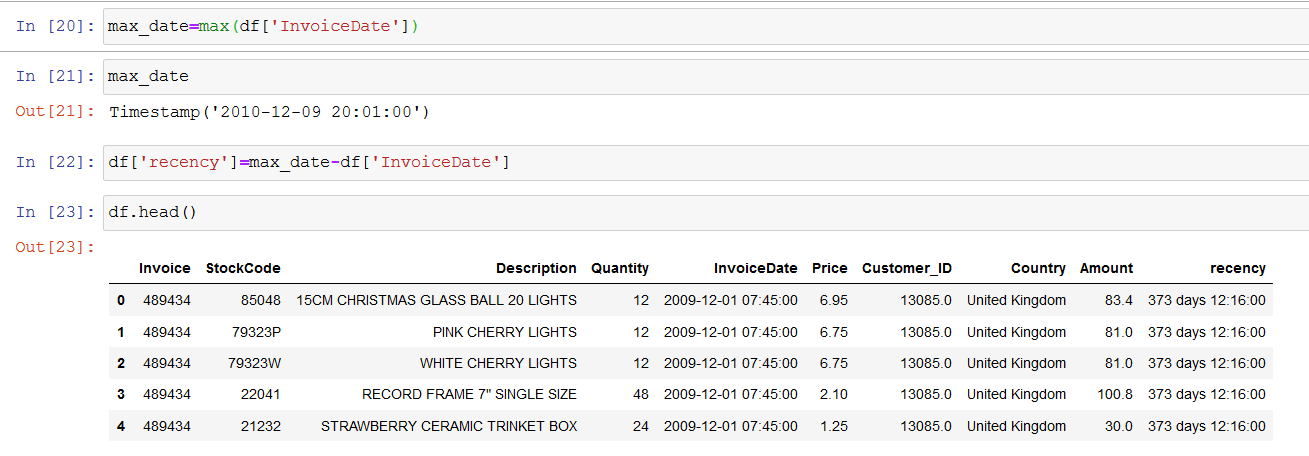Click United Kingdom in the WHITE CHERRY LIGHTS row
Screen dimensions: 1309x456
(1016, 363)
